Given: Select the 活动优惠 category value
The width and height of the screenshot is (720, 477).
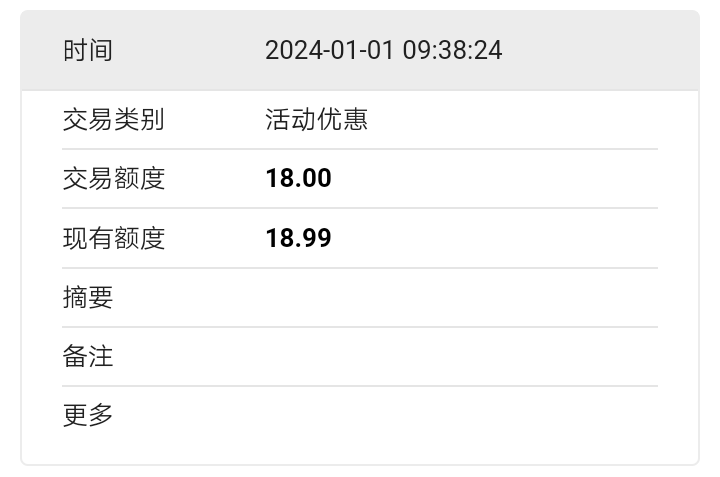Looking at the screenshot, I should tap(316, 119).
